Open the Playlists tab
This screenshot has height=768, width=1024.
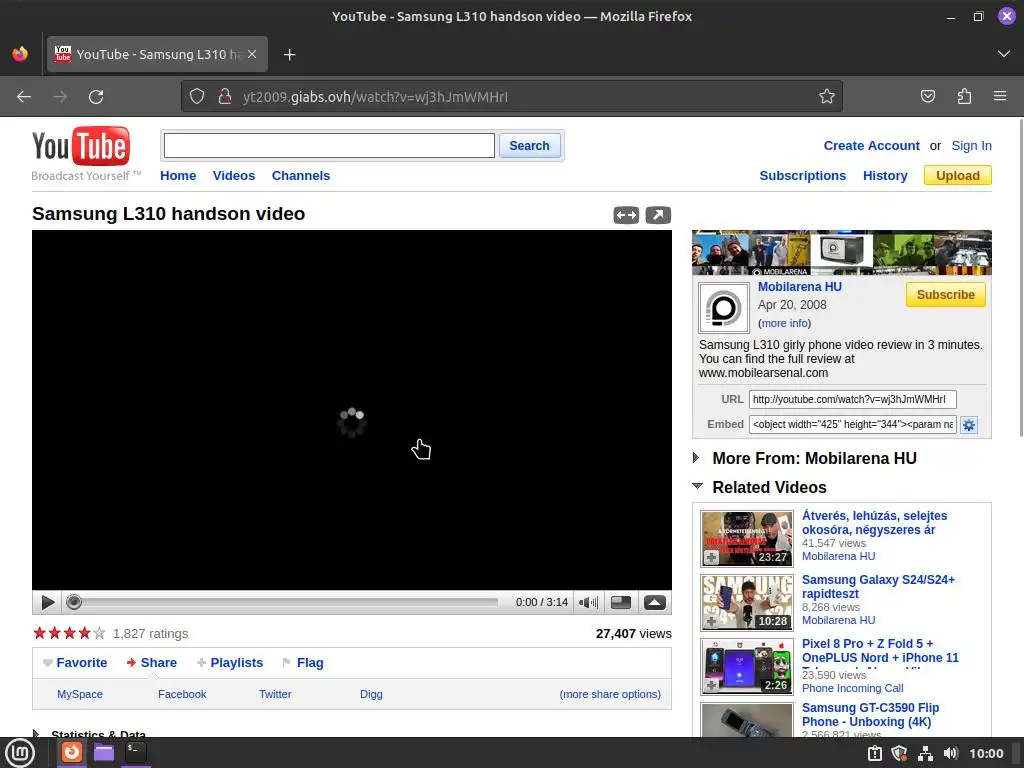click(236, 663)
